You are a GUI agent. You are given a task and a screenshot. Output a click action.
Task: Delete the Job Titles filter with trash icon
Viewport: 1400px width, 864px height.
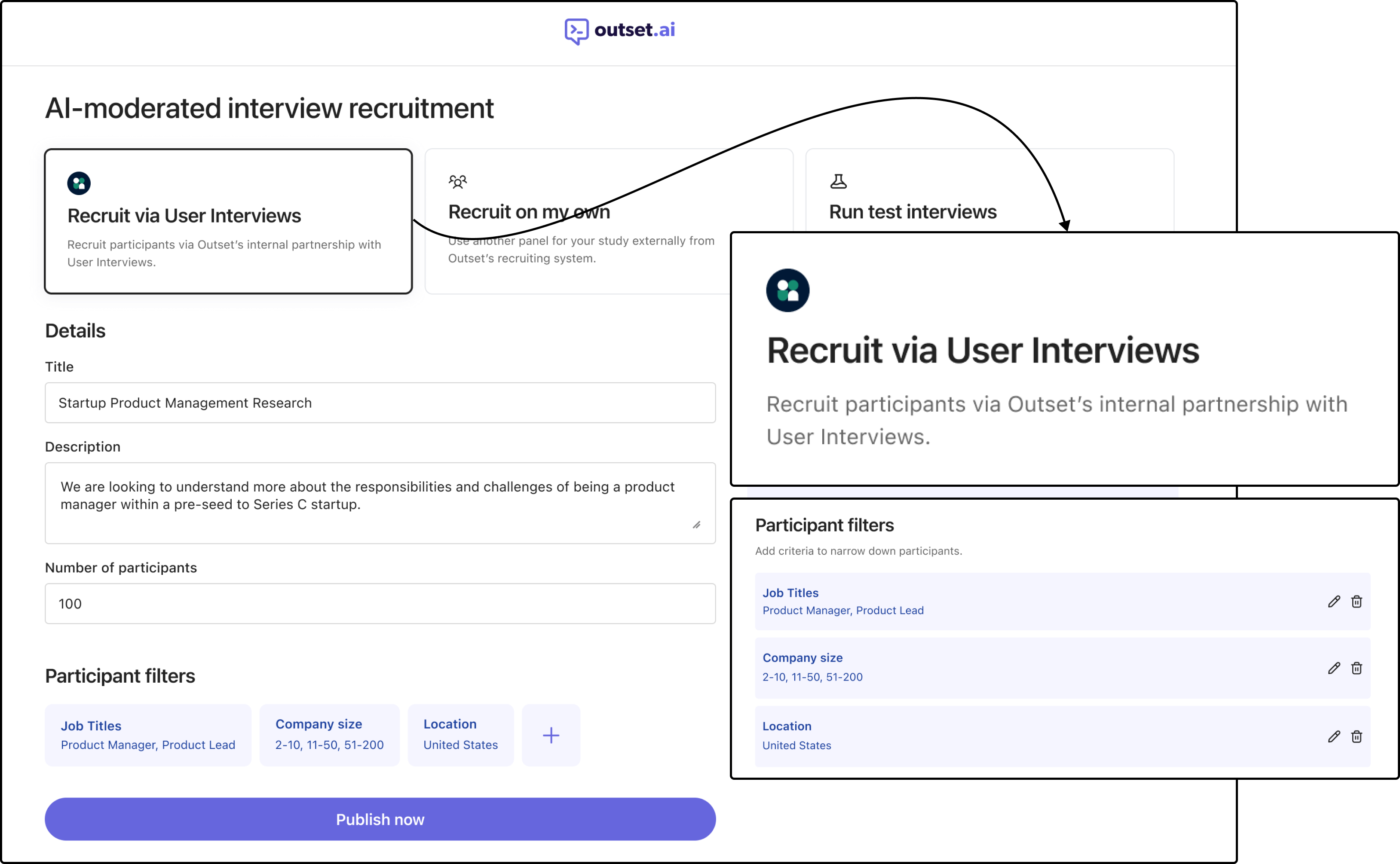1357,601
